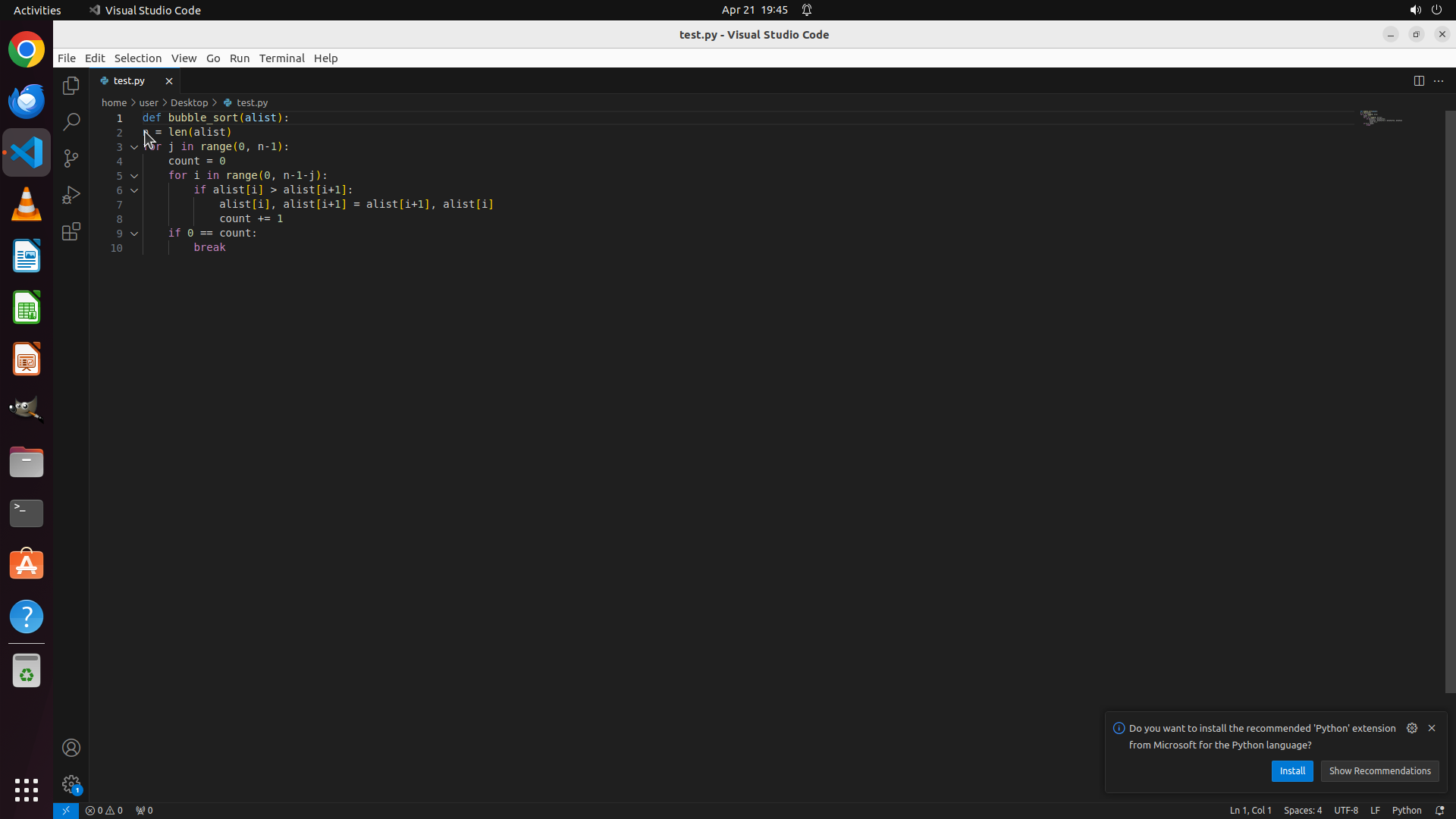The height and width of the screenshot is (819, 1456).
Task: Collapse the fold arrow on line 3
Action: tap(134, 147)
